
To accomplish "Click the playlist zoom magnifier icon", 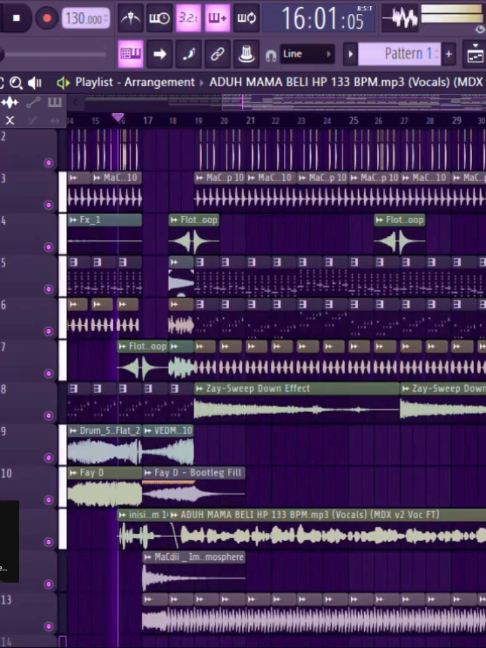I will 16,83.
